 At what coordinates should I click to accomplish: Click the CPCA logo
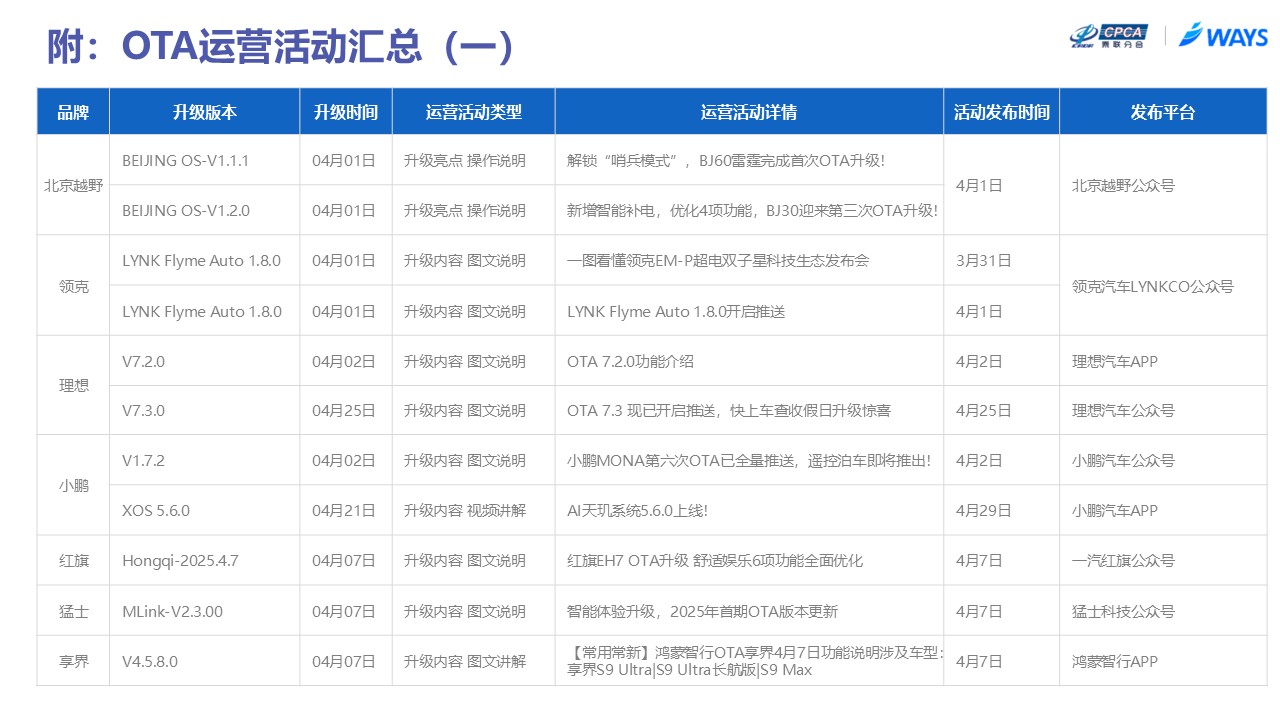(1108, 36)
